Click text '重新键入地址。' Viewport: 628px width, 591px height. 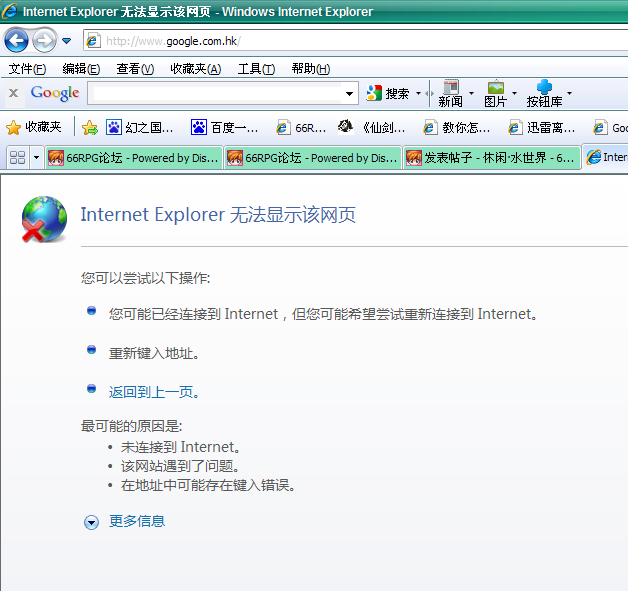[x=154, y=354]
